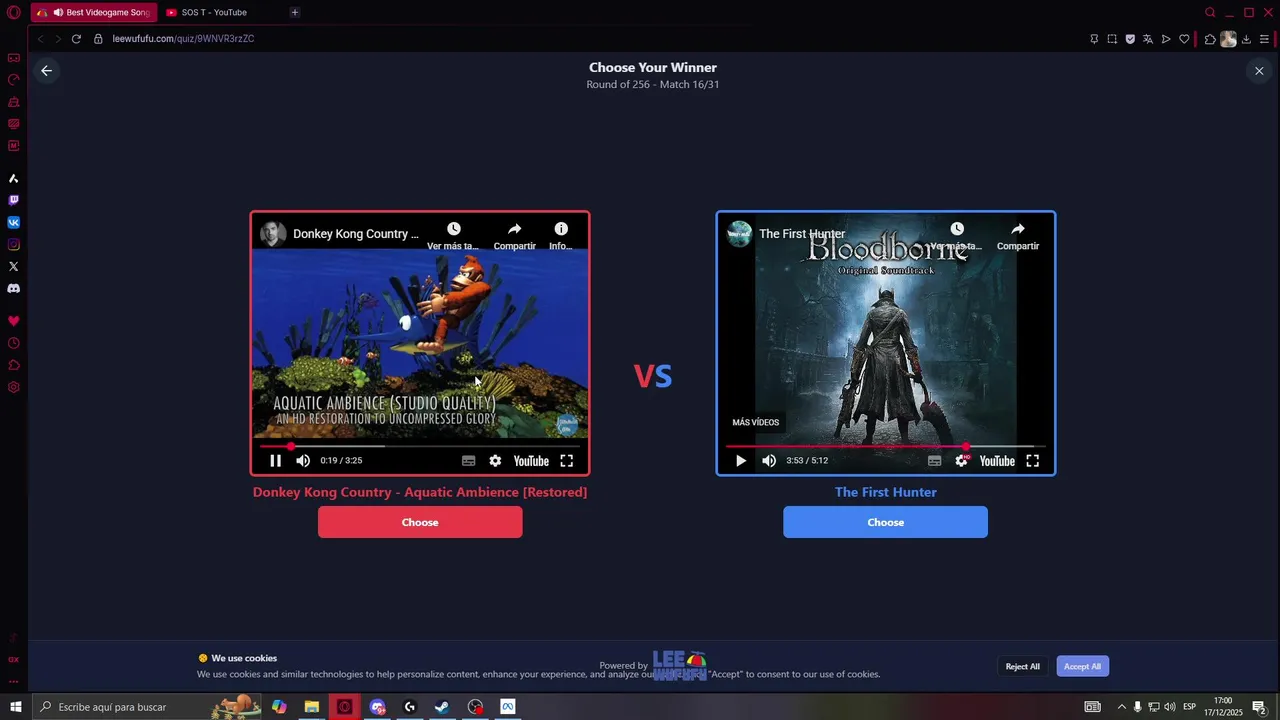Image resolution: width=1280 pixels, height=720 pixels.
Task: Pause the Donkey Kong Country video
Action: tap(276, 461)
